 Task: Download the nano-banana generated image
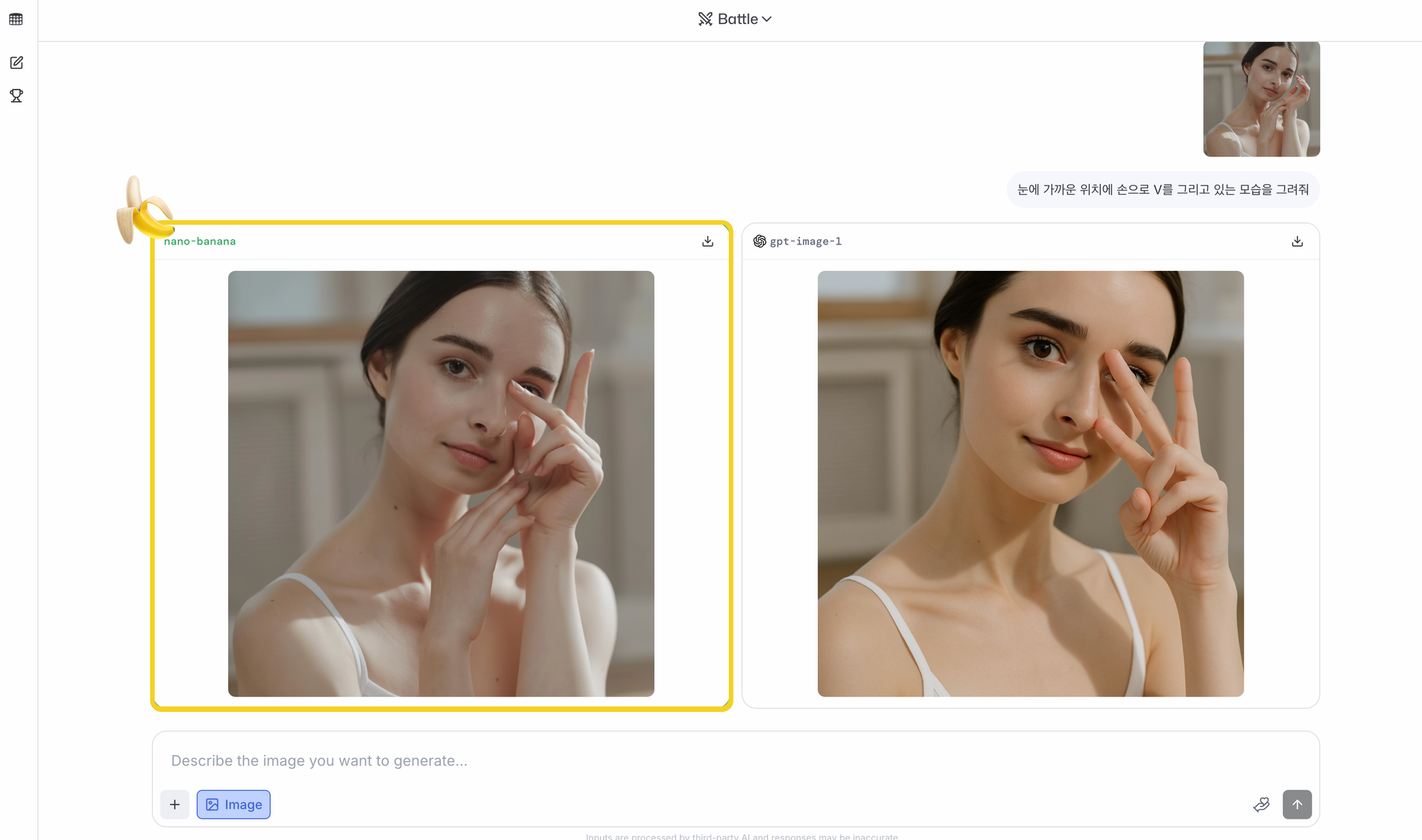tap(707, 242)
